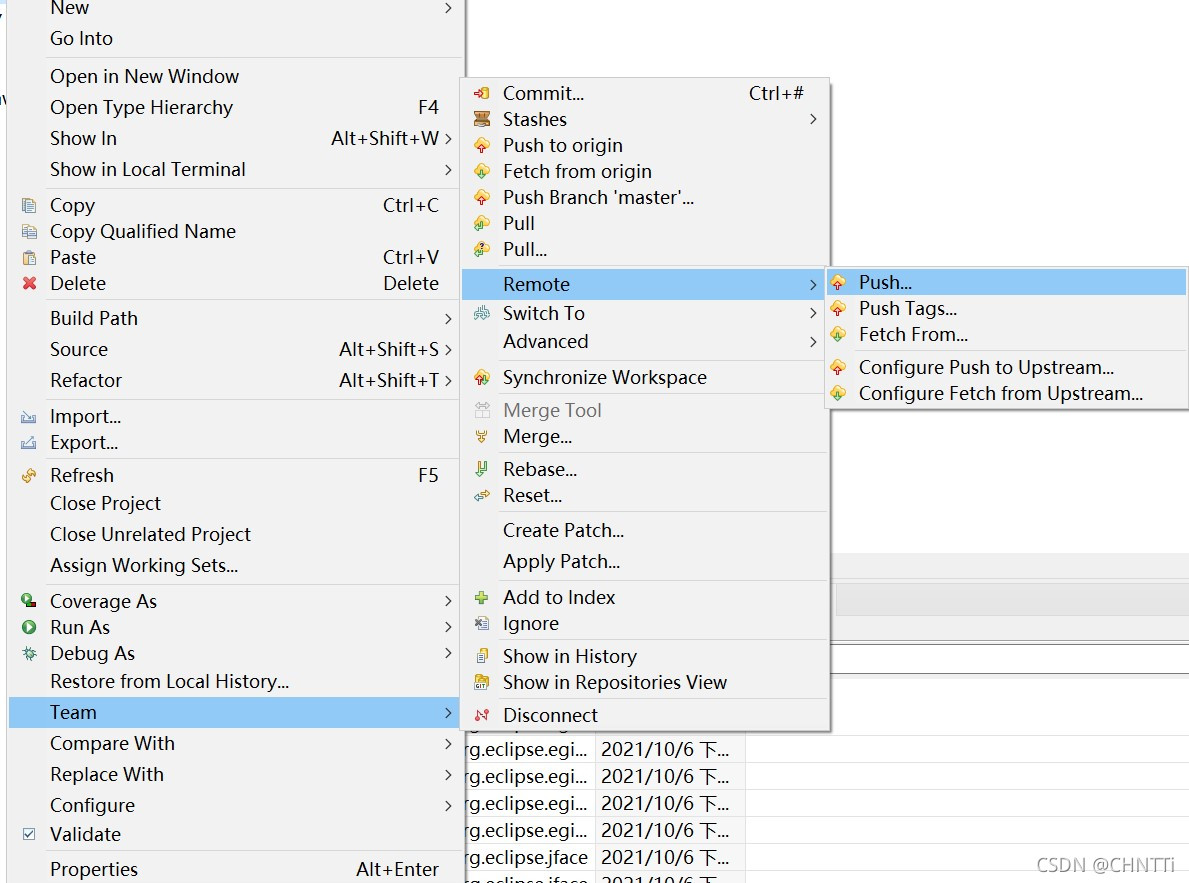Click the Coverage As icon
This screenshot has width=1189, height=883.
(29, 601)
